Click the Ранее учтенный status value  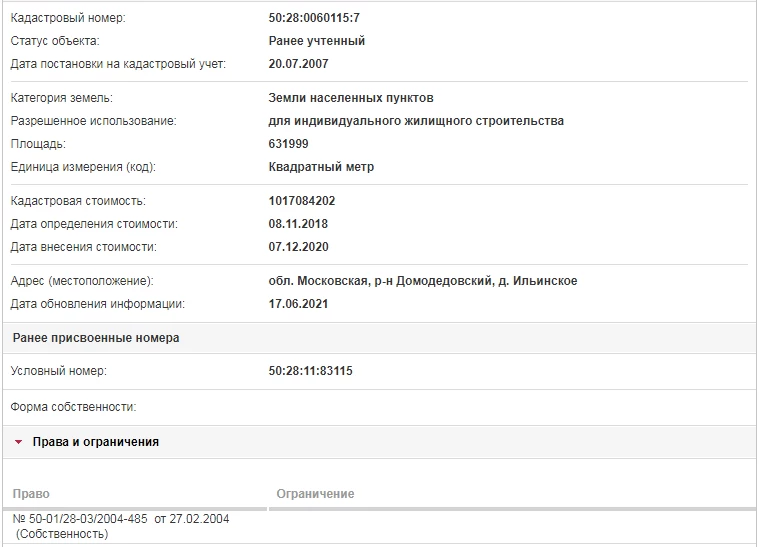pyautogui.click(x=317, y=41)
